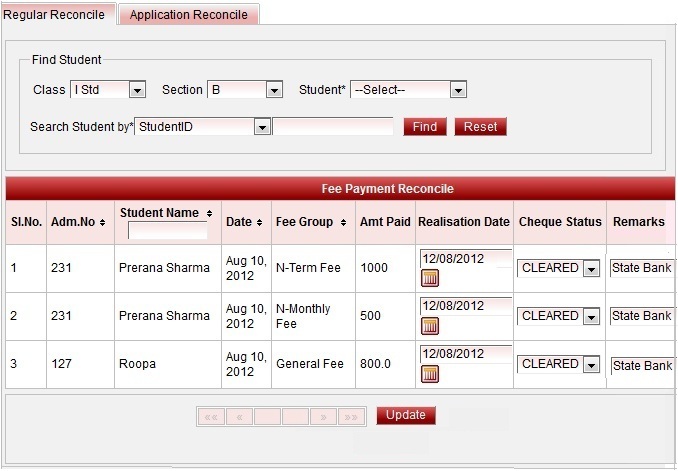Viewport: 678px width, 471px height.
Task: Switch to Application Reconcile tab
Action: click(189, 14)
